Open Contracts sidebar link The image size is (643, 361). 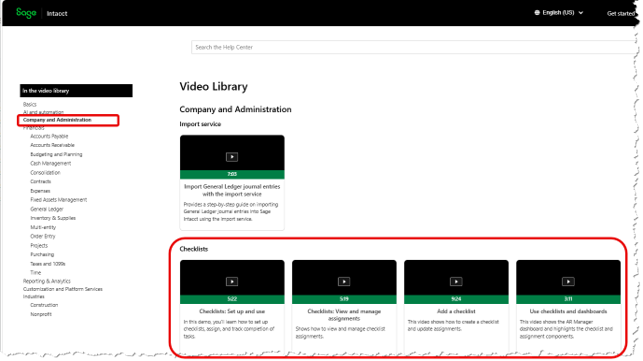click(x=41, y=181)
